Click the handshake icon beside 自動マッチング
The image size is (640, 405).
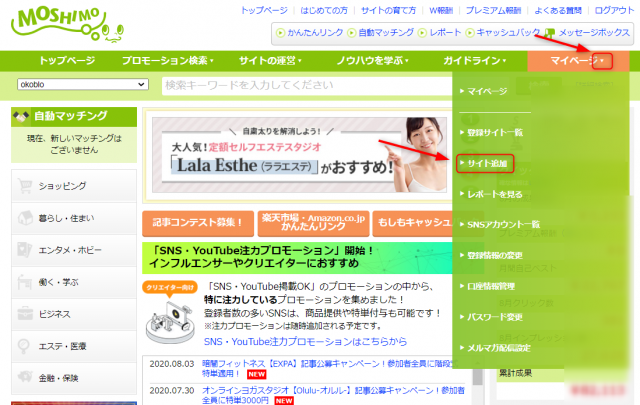[21, 117]
